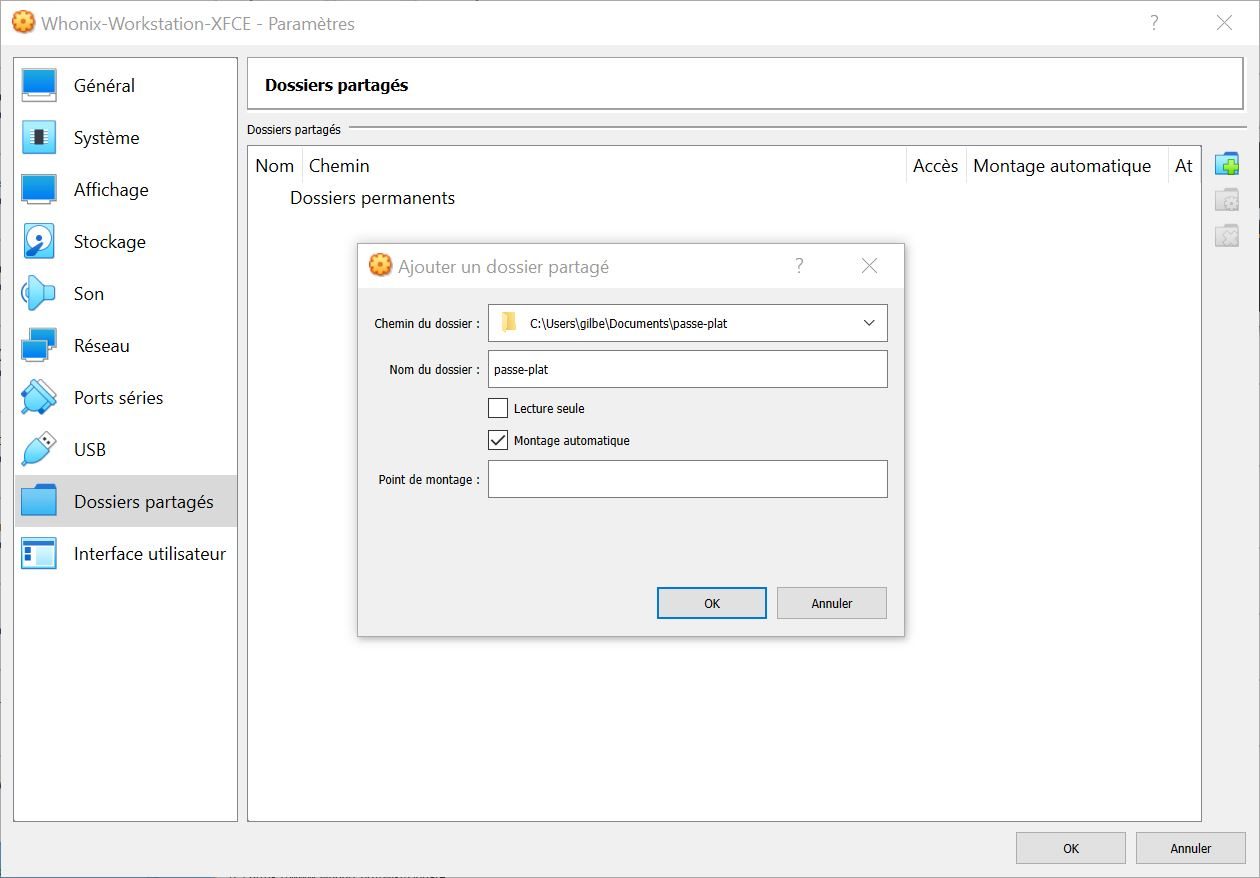Click the Système chip icon
The width and height of the screenshot is (1260, 878).
(x=39, y=138)
